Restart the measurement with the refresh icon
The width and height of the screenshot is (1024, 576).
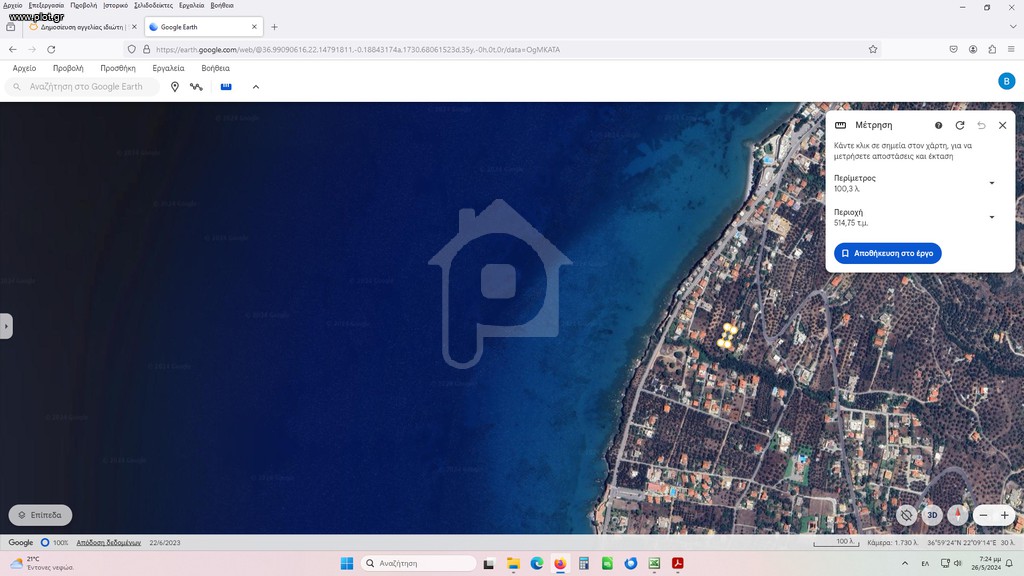click(x=959, y=125)
